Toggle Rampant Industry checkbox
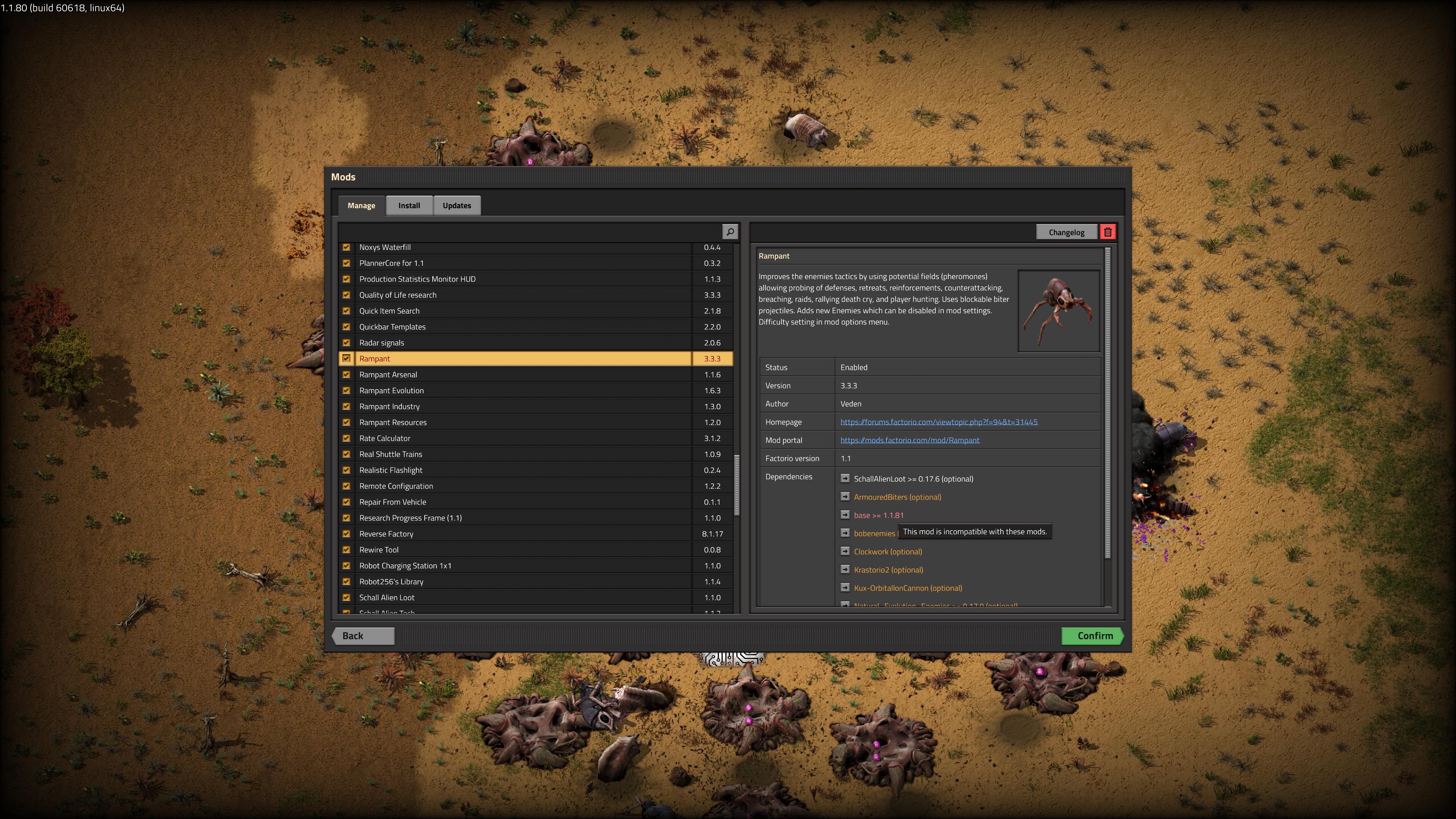 347,406
